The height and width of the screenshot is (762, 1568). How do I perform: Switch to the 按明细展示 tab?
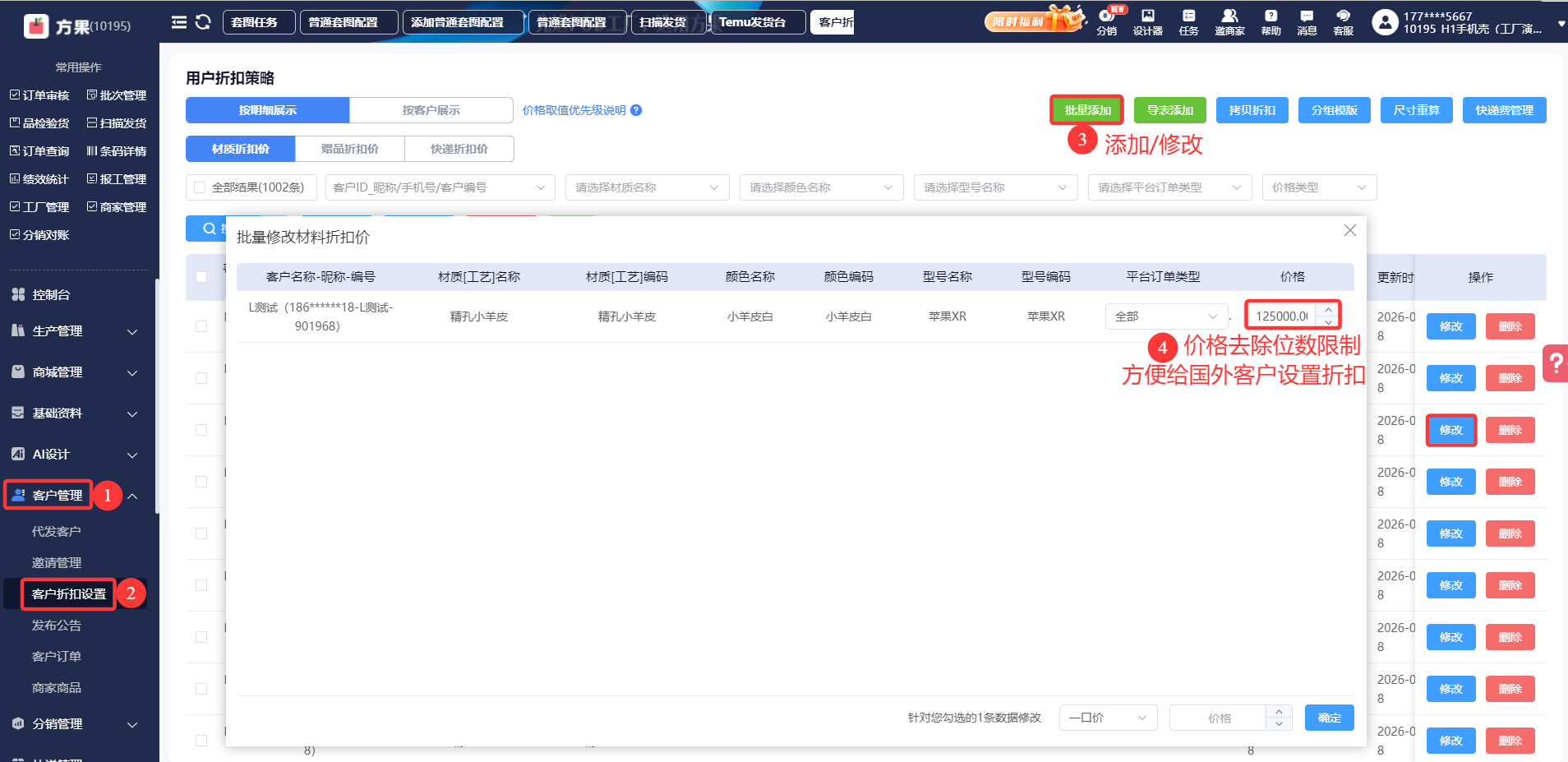[268, 110]
